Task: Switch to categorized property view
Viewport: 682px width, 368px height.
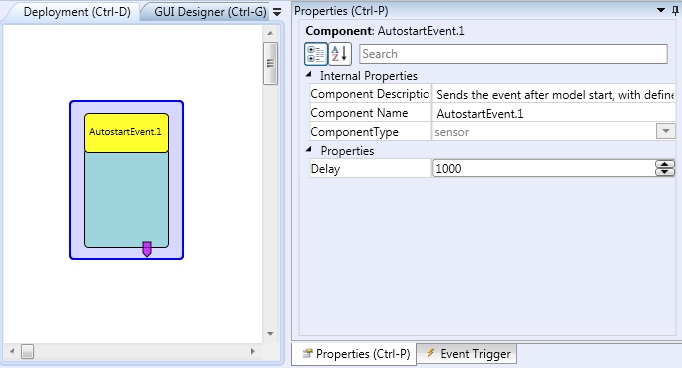Action: pyautogui.click(x=316, y=54)
